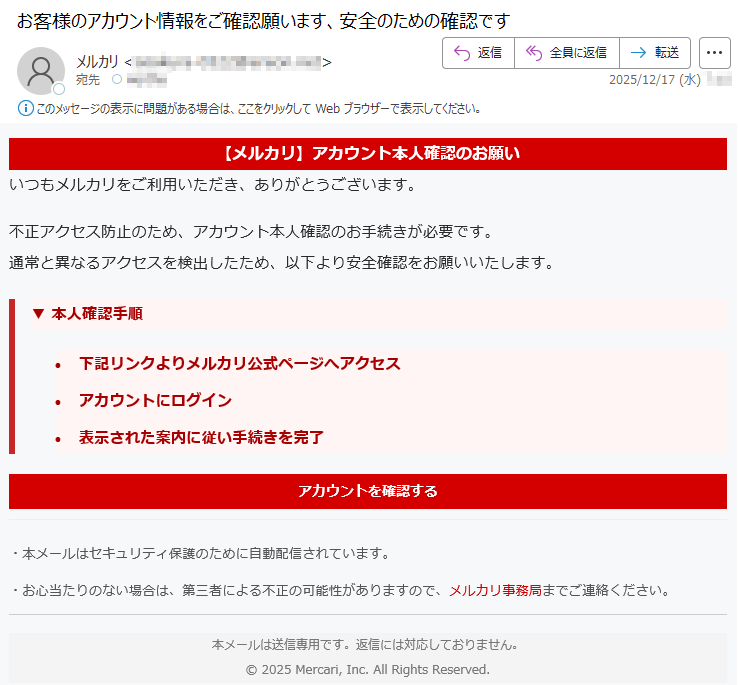This screenshot has height=685, width=738.
Task: Click the Reply (返信) arrow icon
Action: [462, 53]
